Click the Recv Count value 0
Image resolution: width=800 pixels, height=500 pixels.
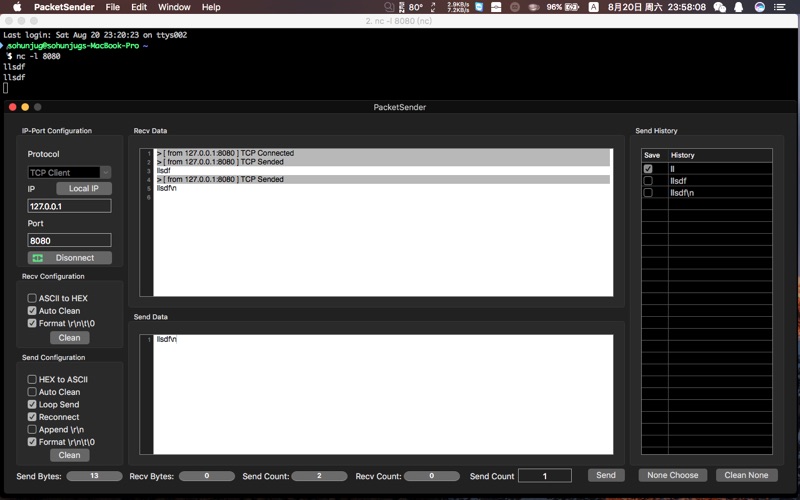click(x=432, y=476)
